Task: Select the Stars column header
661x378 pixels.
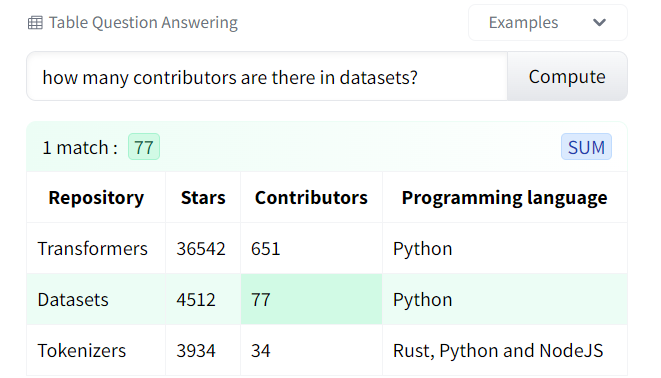Action: [x=203, y=197]
